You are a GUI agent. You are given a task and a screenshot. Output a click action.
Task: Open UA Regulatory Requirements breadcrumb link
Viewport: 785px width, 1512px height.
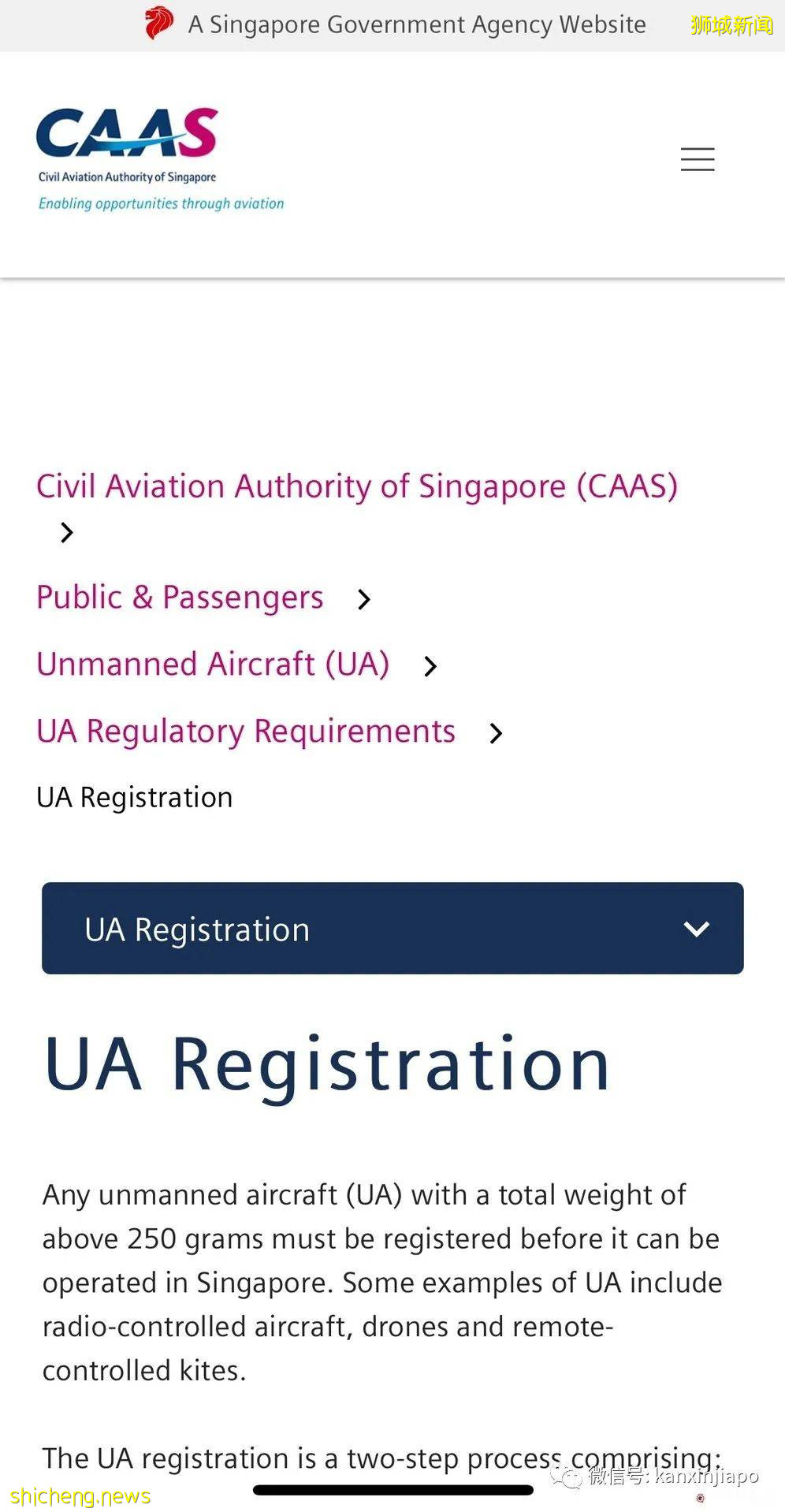246,732
